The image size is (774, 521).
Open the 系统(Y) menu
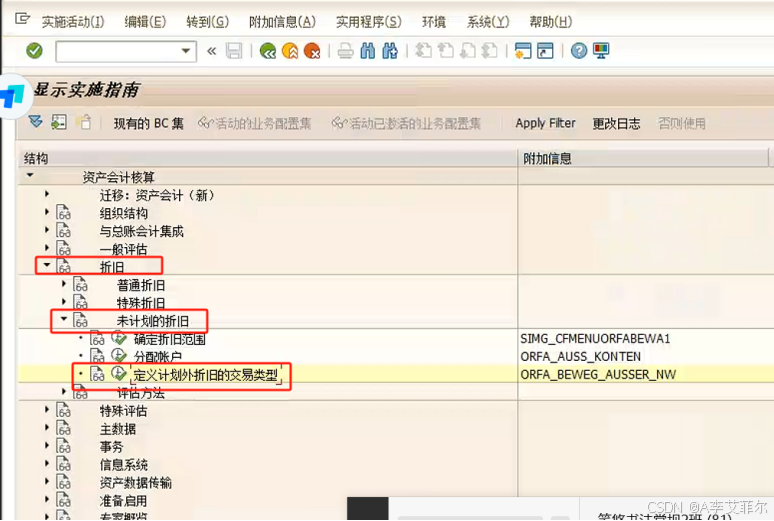(x=488, y=22)
